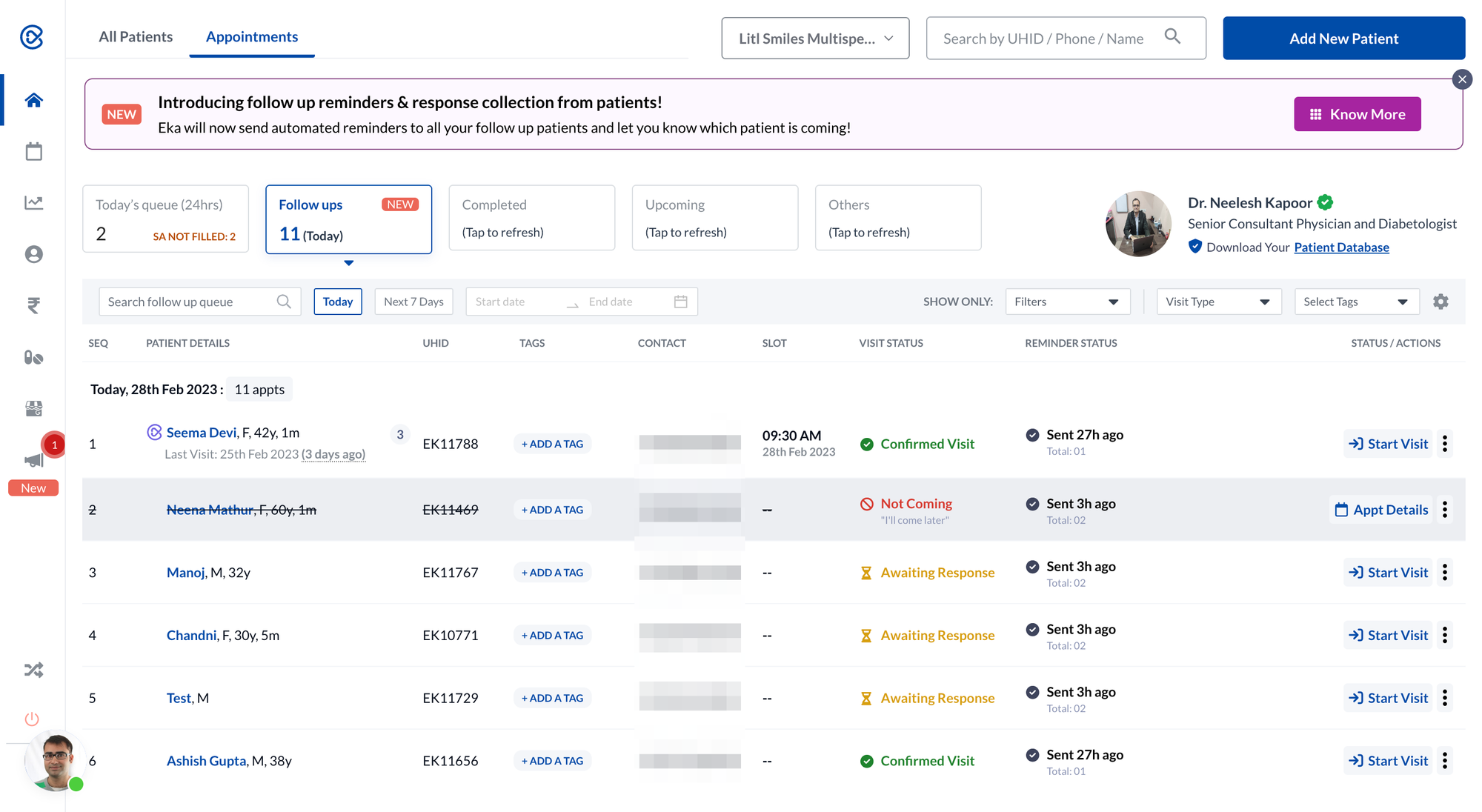Click the power logout icon
Viewport: 1482px width, 812px height.
click(x=32, y=719)
